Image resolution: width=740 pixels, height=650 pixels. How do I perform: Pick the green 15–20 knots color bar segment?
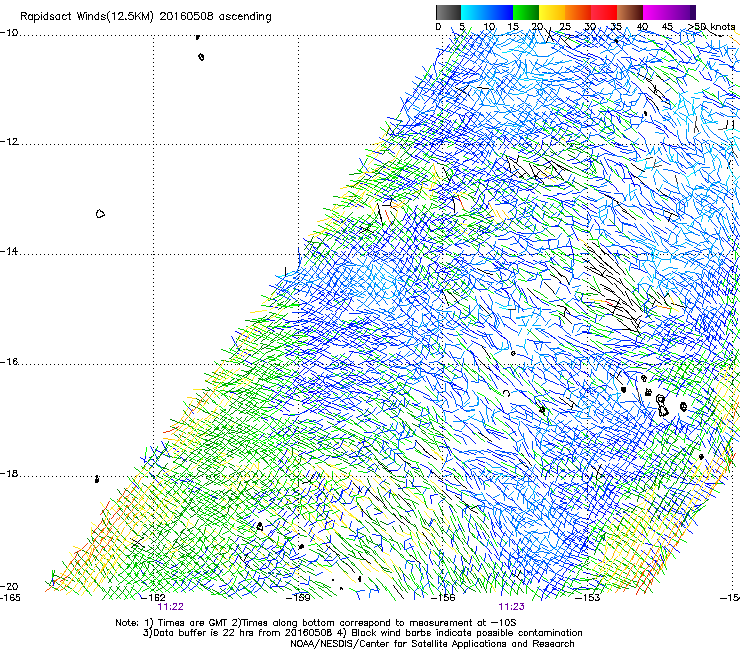pyautogui.click(x=526, y=12)
